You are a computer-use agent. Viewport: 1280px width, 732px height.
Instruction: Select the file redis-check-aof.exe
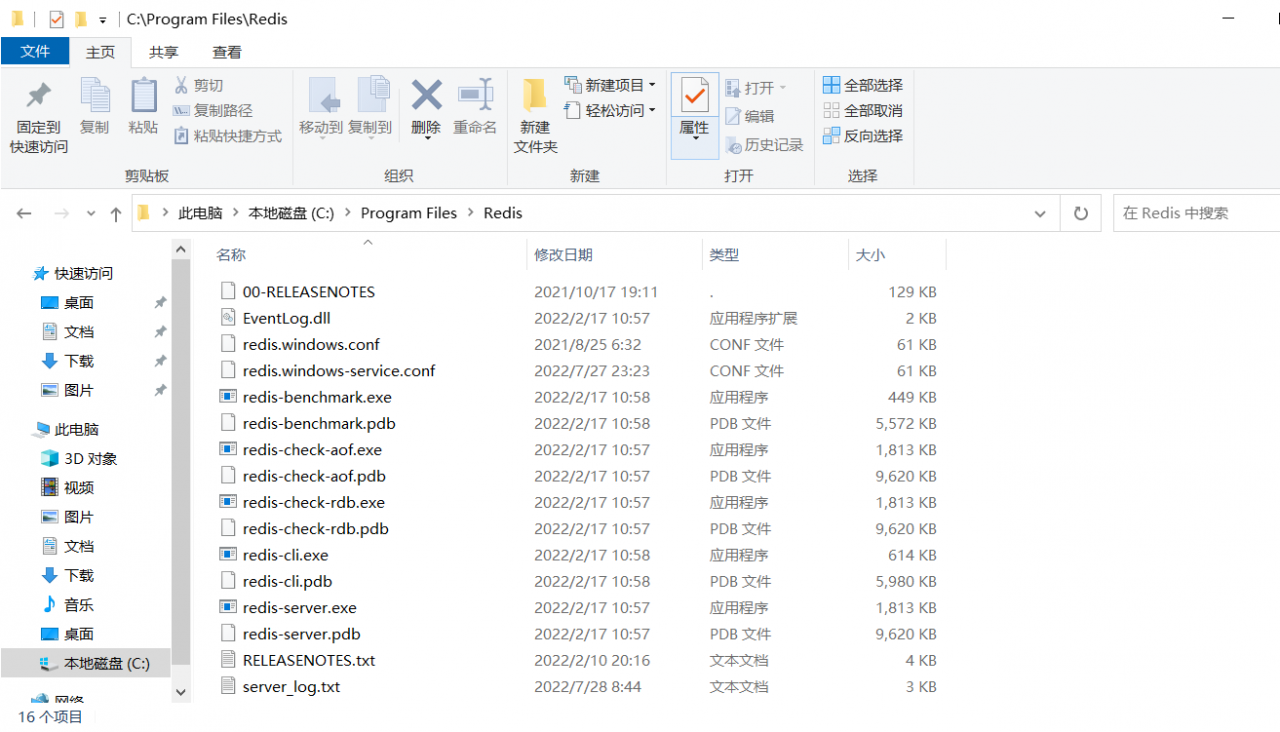312,449
